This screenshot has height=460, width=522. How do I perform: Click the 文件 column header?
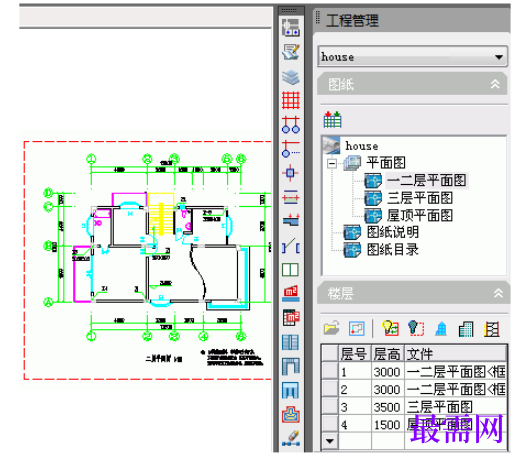[x=456, y=354]
